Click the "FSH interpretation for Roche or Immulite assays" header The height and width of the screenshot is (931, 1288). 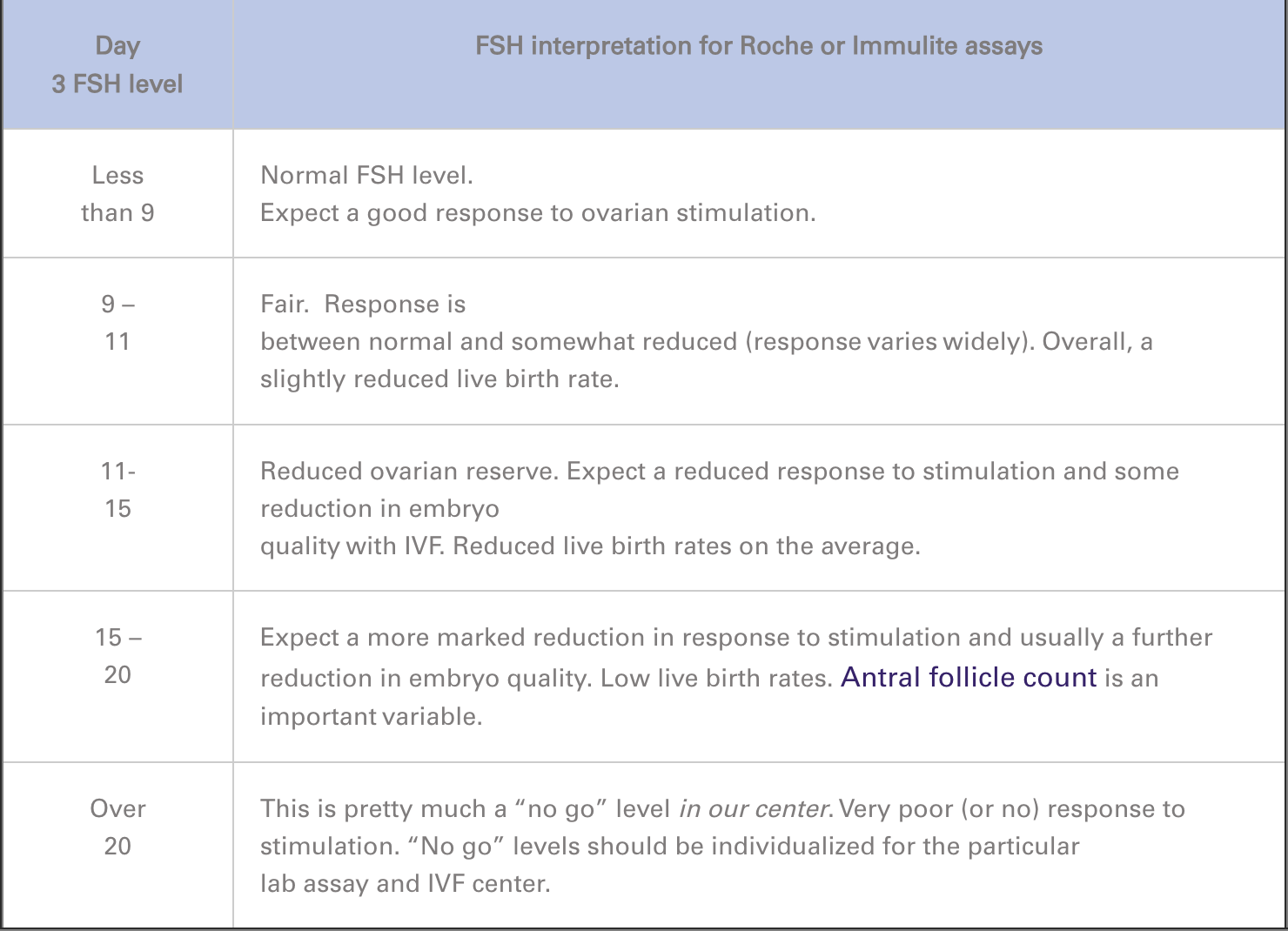tap(758, 46)
